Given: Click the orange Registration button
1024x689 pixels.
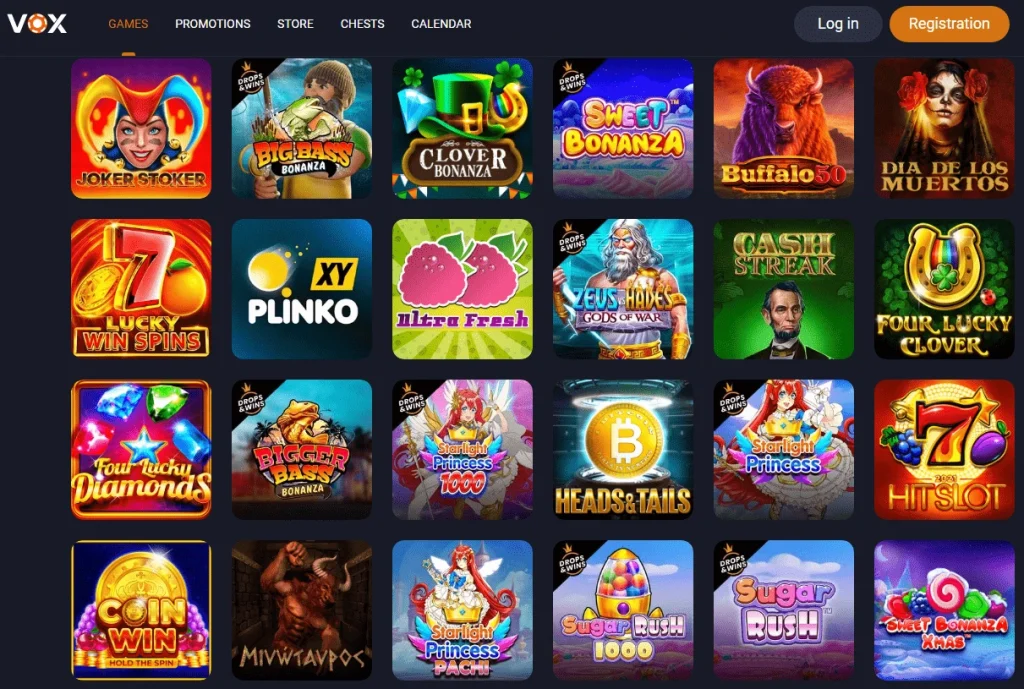Looking at the screenshot, I should pyautogui.click(x=949, y=24).
